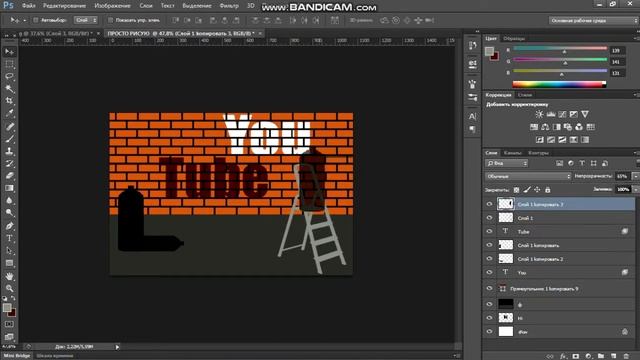The height and width of the screenshot is (360, 640).
Task: Select the Crop tool
Action: pyautogui.click(x=9, y=100)
